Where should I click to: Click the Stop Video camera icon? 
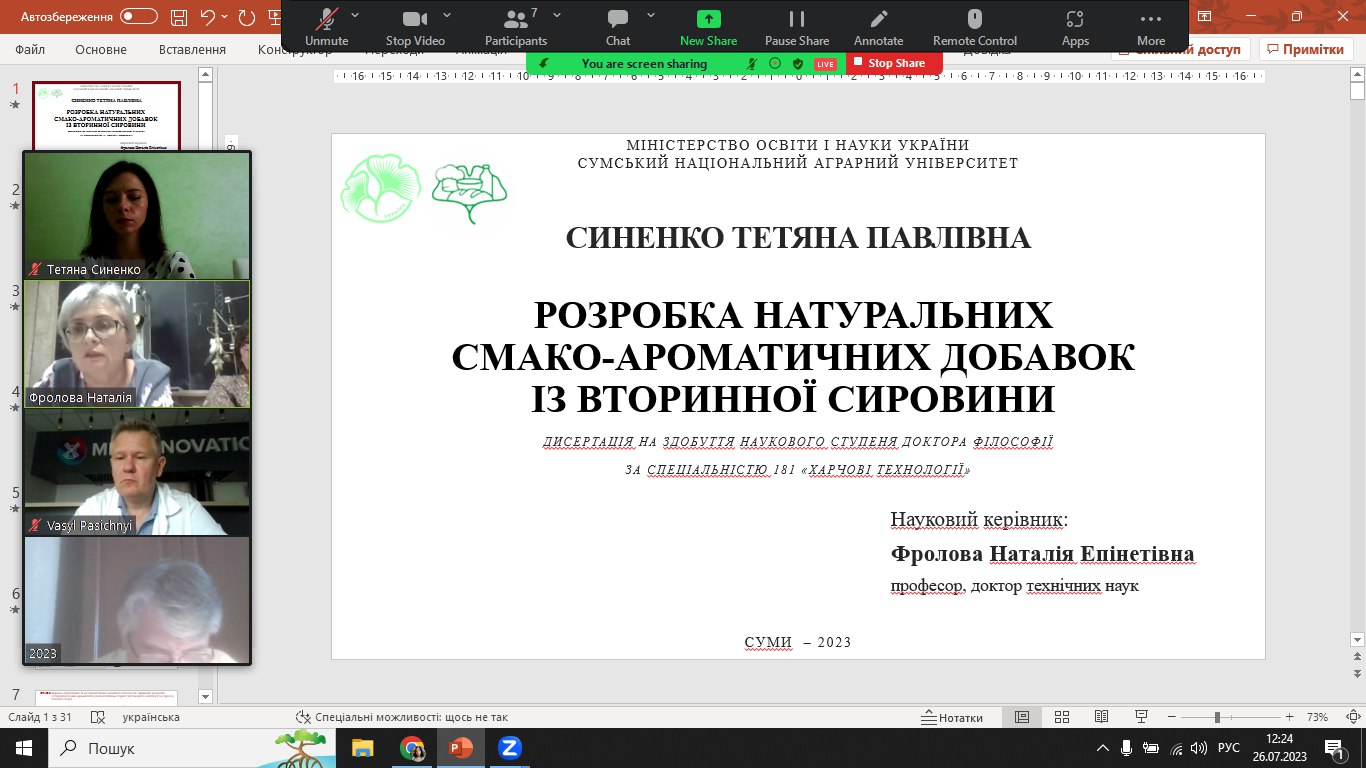click(x=415, y=20)
